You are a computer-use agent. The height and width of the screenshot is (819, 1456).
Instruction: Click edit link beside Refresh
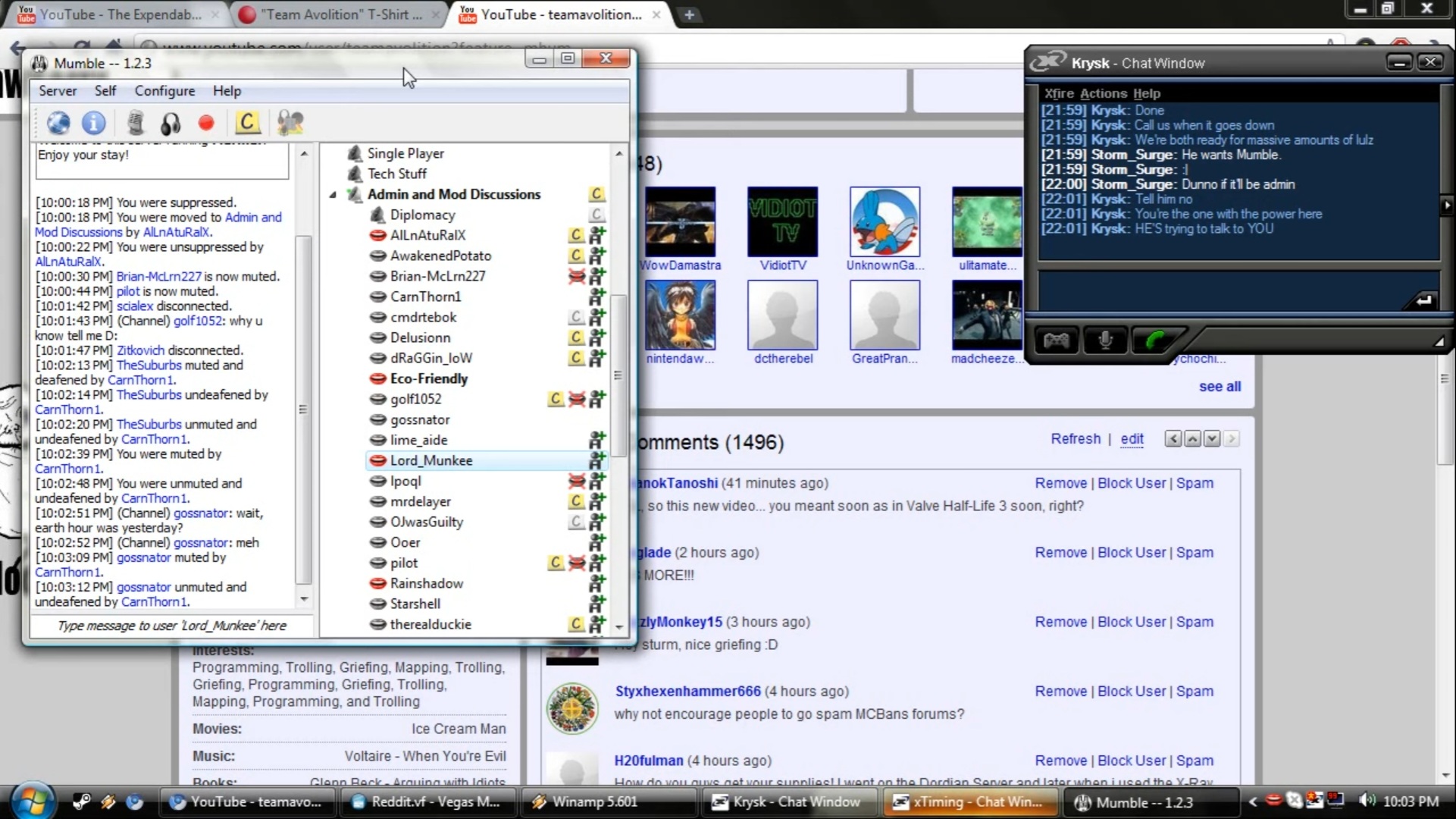coord(1132,439)
